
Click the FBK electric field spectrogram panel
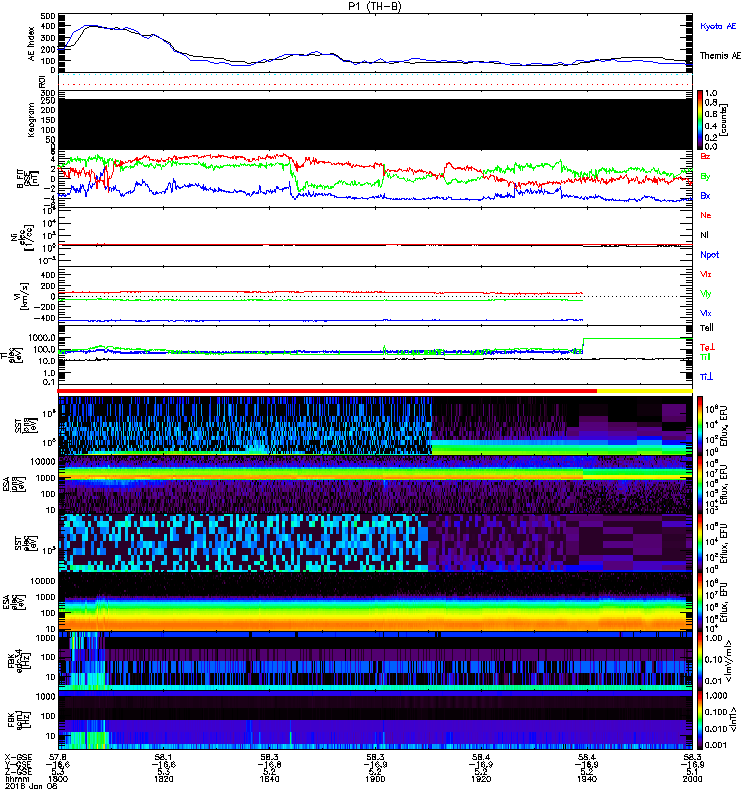[375, 661]
